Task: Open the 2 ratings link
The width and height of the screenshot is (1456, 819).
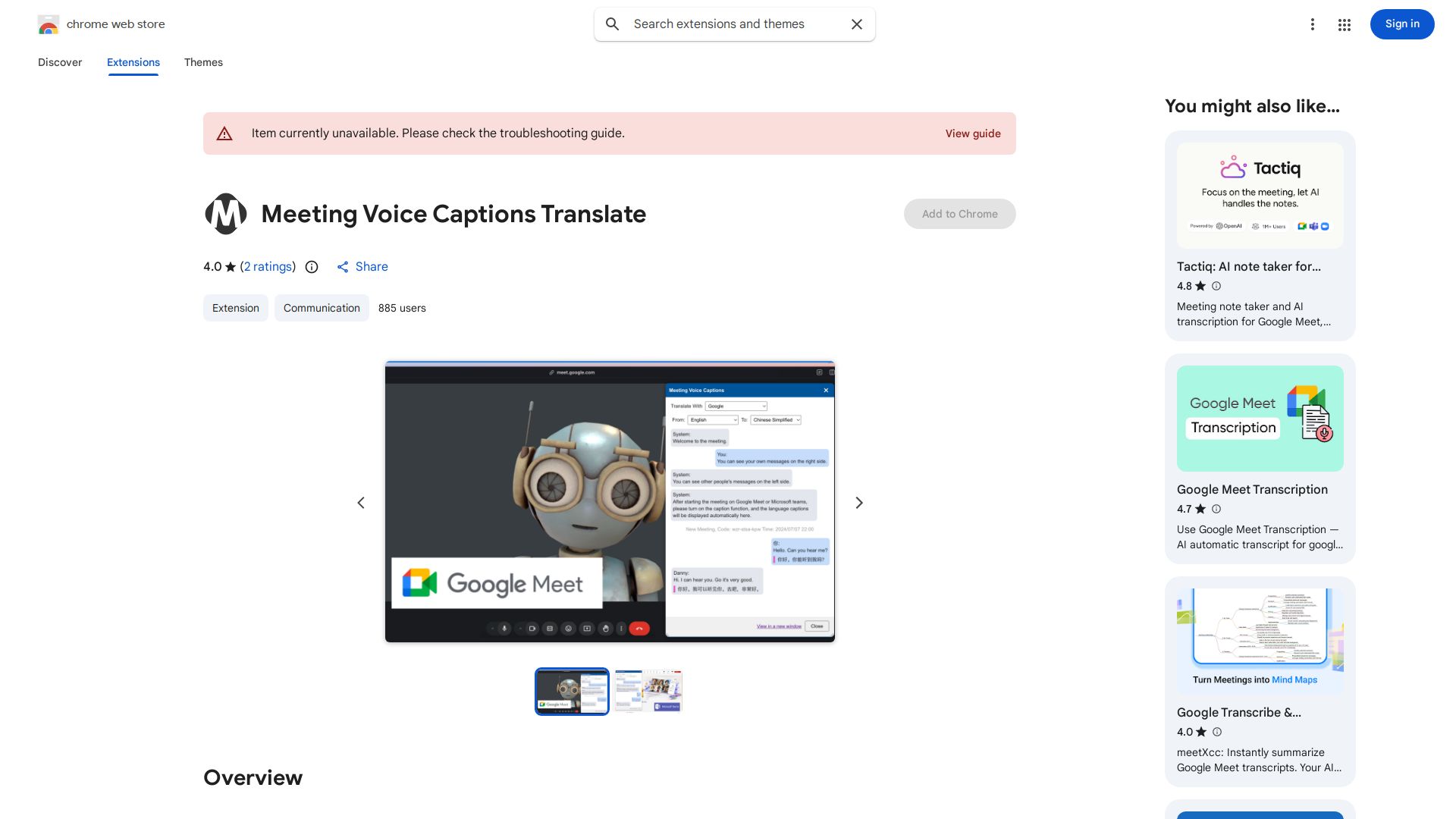Action: (267, 267)
